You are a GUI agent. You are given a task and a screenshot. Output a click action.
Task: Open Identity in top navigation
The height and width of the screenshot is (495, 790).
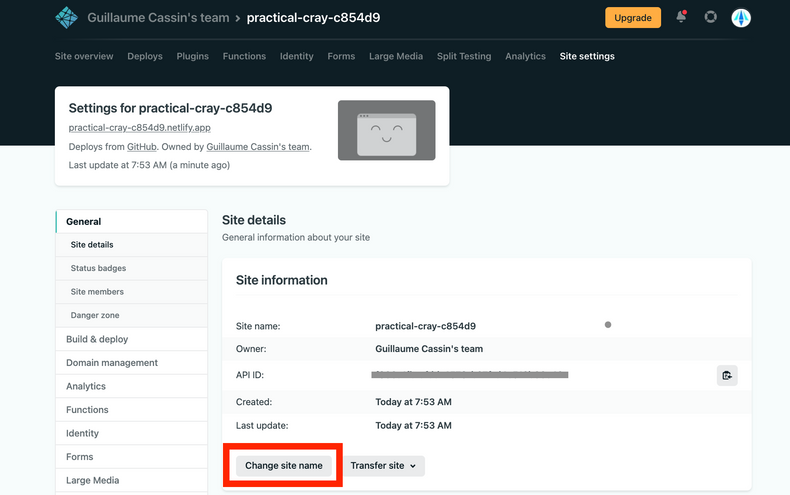pyautogui.click(x=297, y=56)
